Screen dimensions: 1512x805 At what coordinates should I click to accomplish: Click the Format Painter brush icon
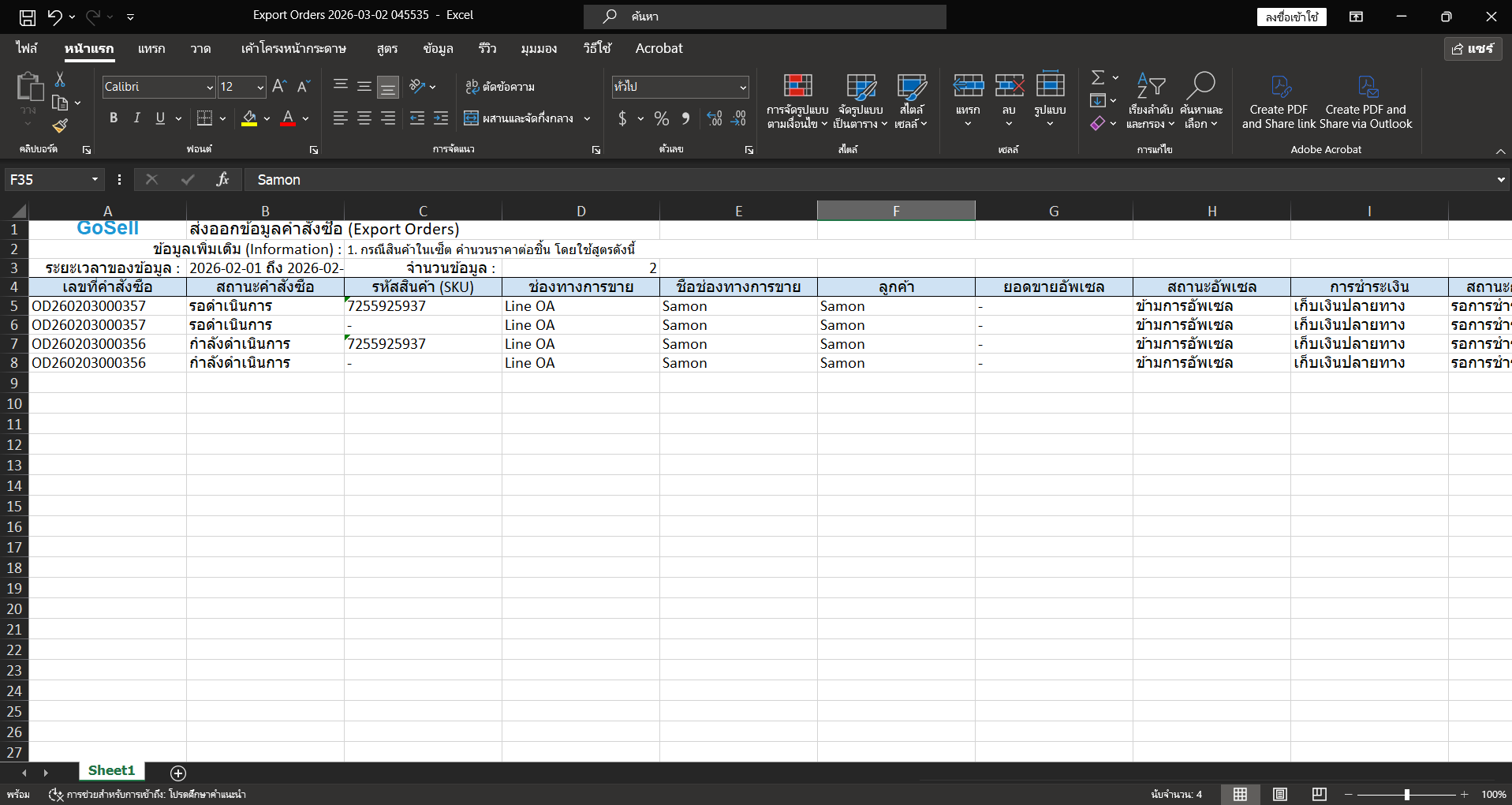click(x=60, y=125)
